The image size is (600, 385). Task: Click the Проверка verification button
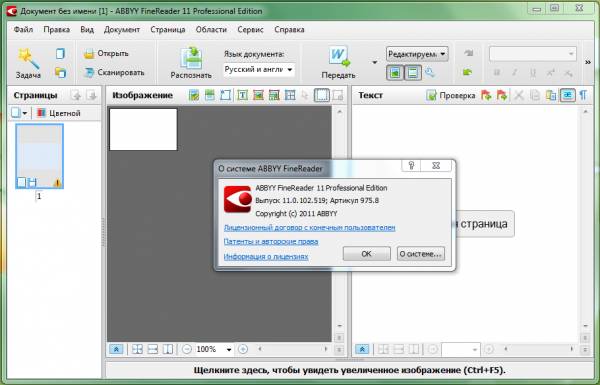pyautogui.click(x=450, y=95)
